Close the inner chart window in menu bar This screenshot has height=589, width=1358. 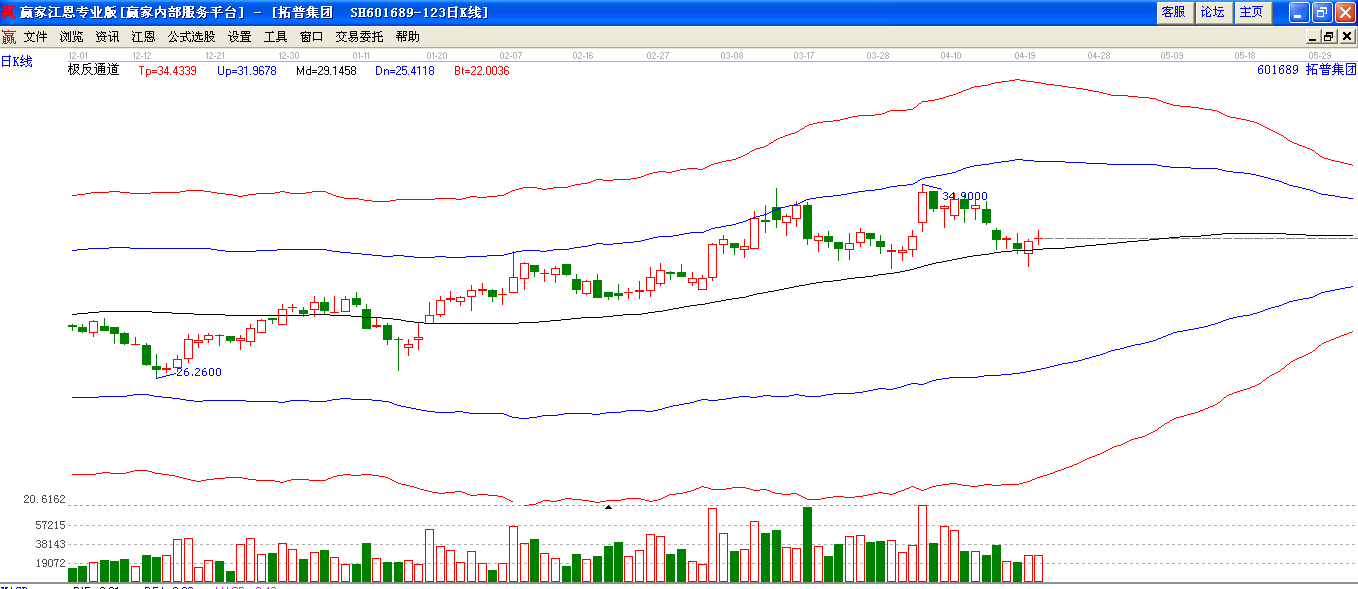click(x=1346, y=36)
